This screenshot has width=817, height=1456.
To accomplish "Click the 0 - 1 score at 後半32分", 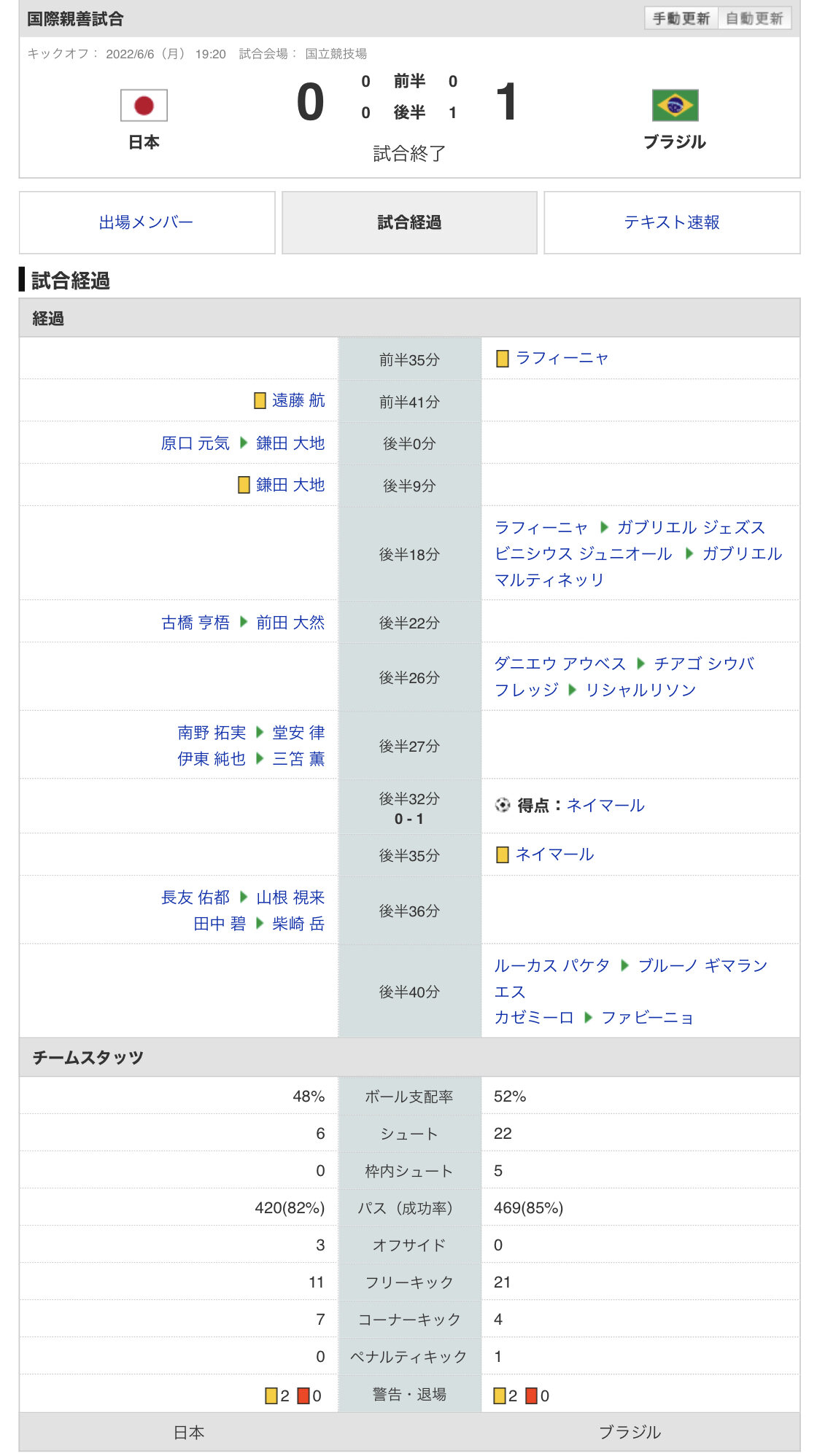I will [x=408, y=819].
